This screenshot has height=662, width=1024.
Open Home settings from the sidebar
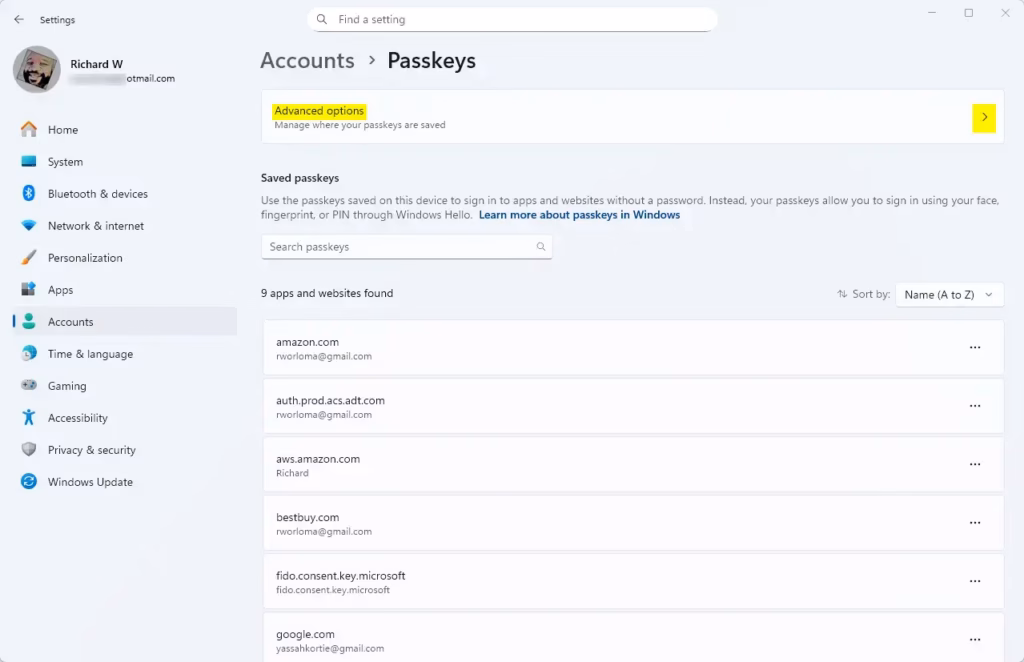[63, 129]
